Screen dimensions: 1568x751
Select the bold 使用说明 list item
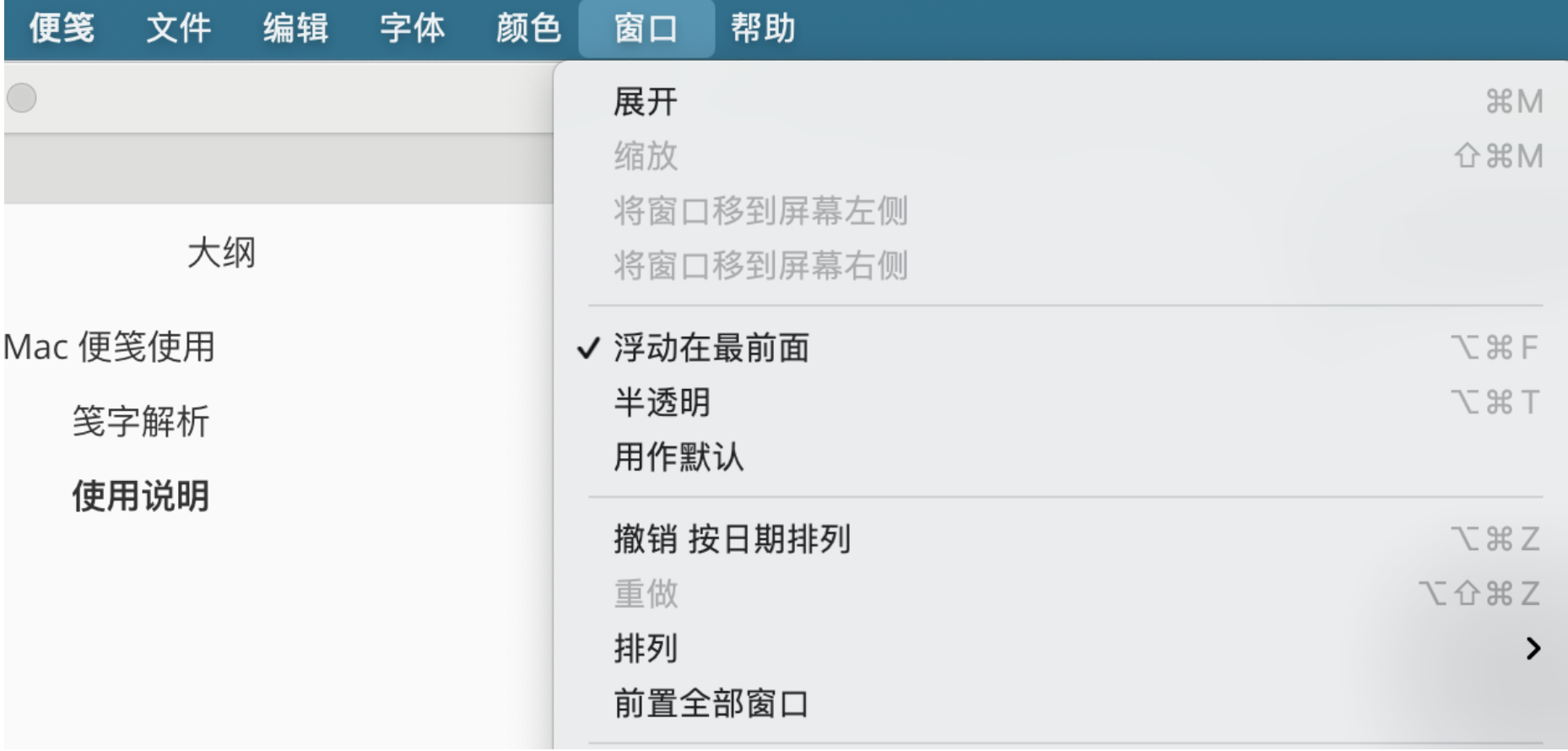pyautogui.click(x=139, y=494)
